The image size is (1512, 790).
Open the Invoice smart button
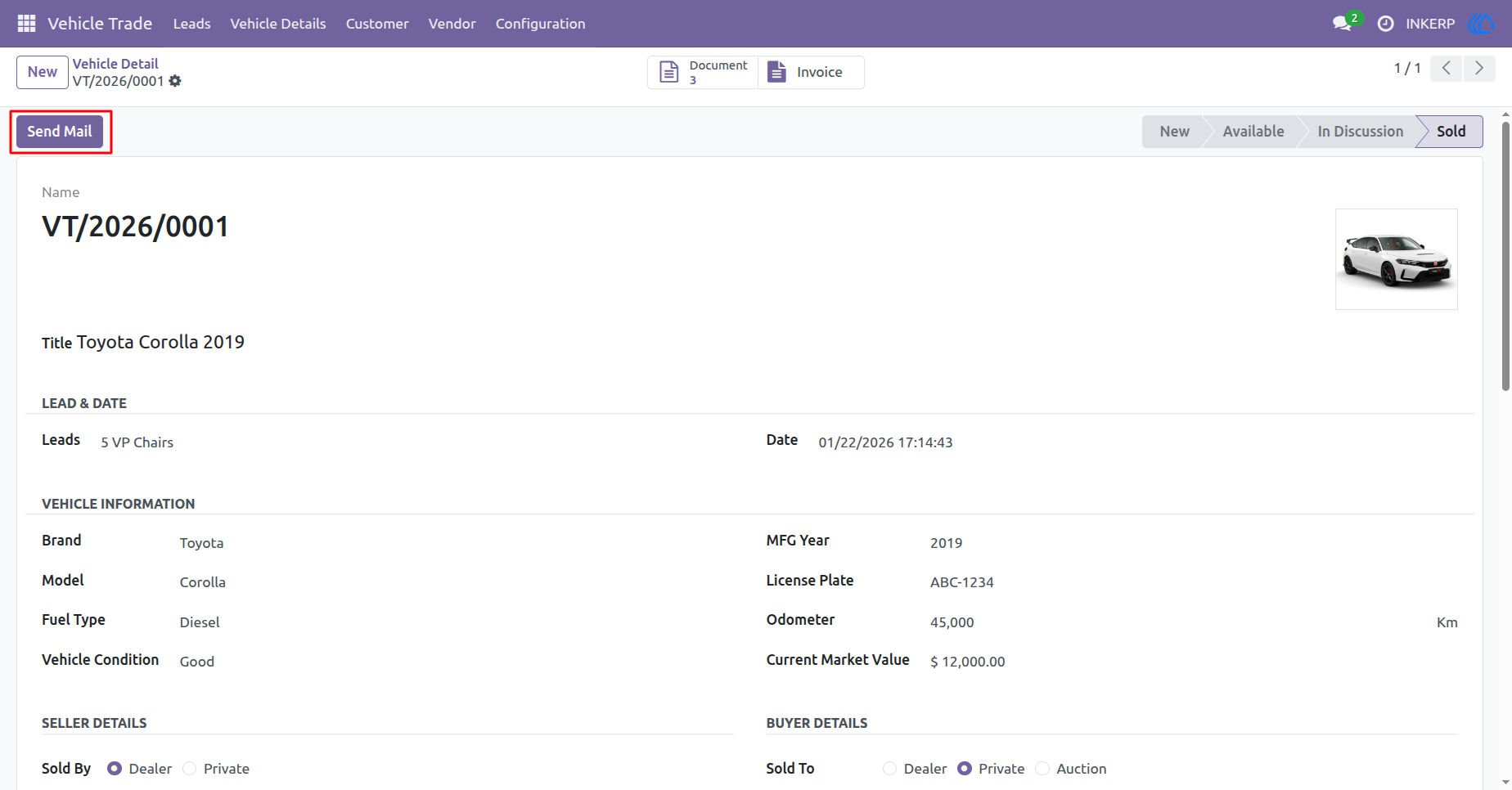(x=810, y=72)
